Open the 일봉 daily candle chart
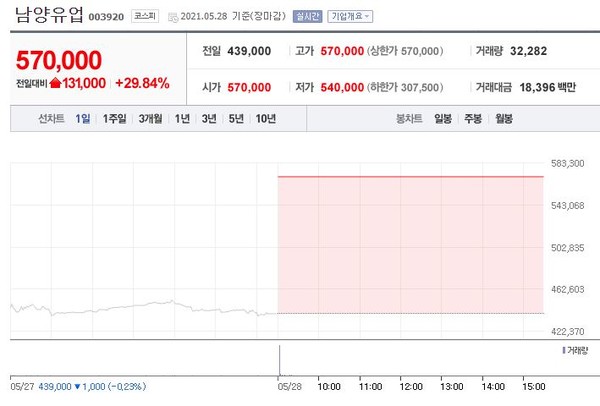 click(443, 119)
